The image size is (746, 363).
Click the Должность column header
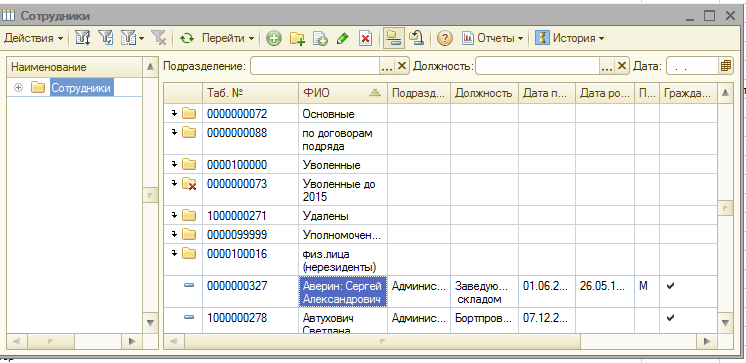pyautogui.click(x=484, y=93)
